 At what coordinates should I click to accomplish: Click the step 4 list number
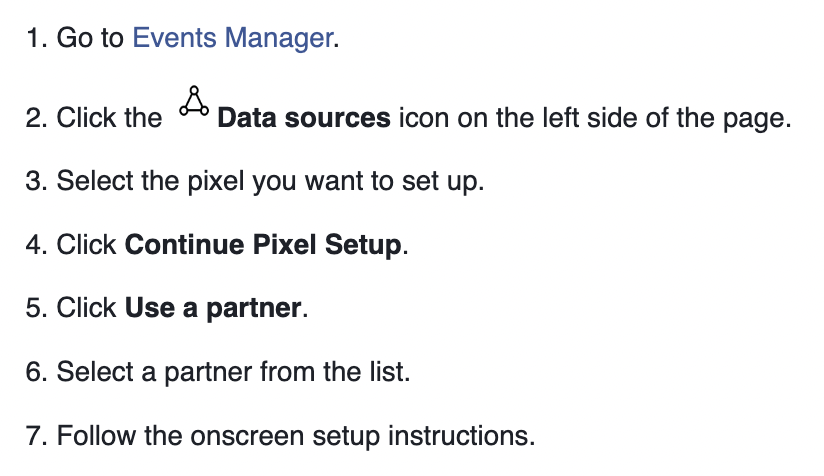(x=37, y=245)
